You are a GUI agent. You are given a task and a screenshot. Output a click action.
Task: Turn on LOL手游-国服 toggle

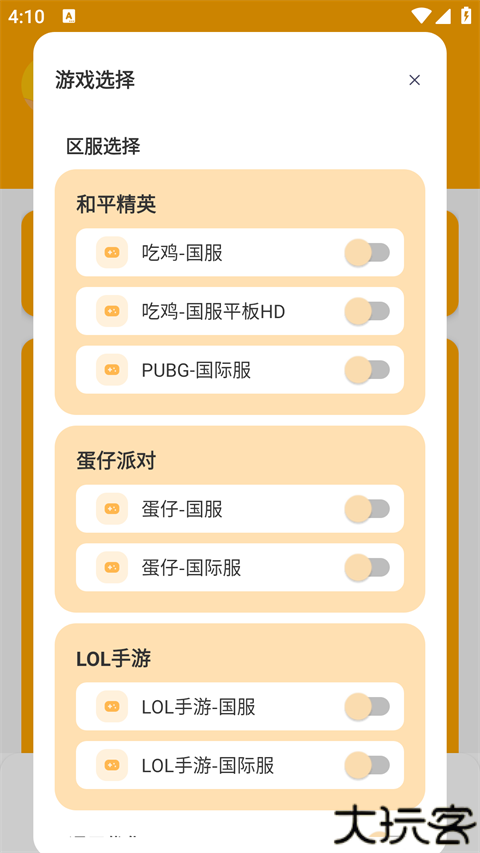tap(367, 706)
